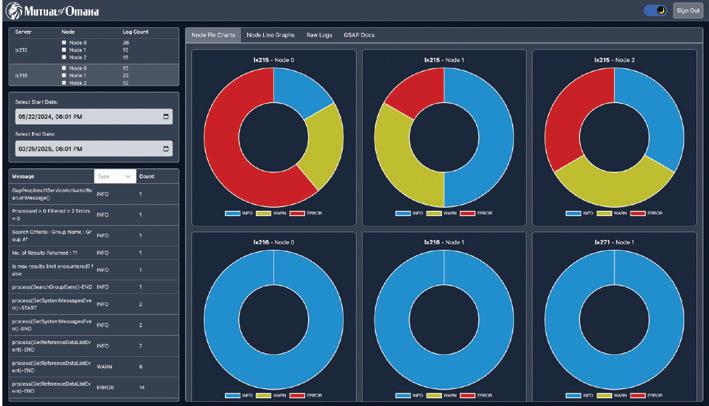The height and width of the screenshot is (406, 709).
Task: Open the Start Date calendar picker icon
Action: click(165, 117)
